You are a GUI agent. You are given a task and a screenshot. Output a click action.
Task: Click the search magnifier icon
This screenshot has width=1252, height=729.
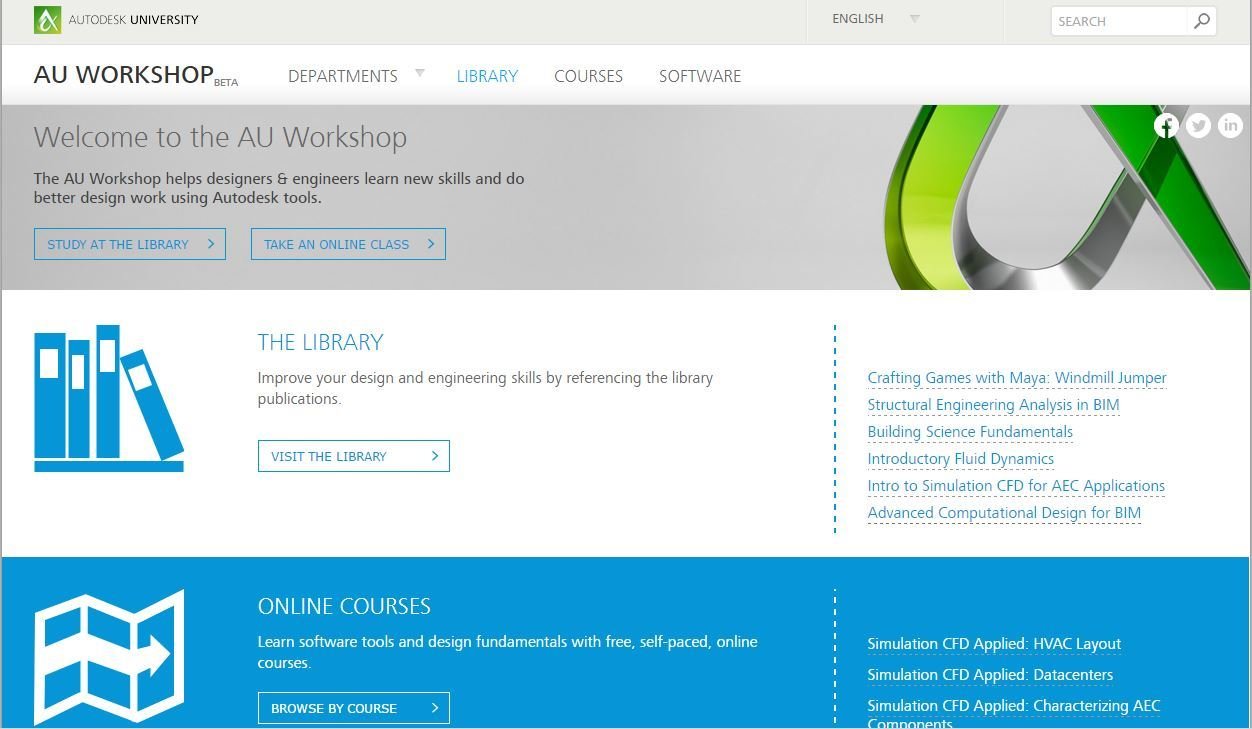point(1201,20)
